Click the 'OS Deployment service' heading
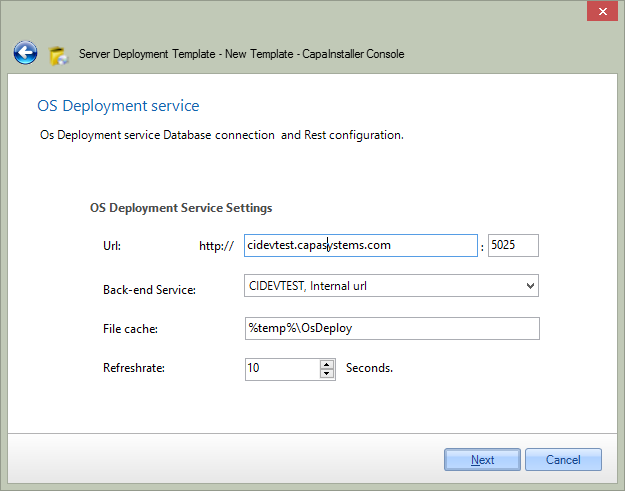The width and height of the screenshot is (625, 491). 118,106
